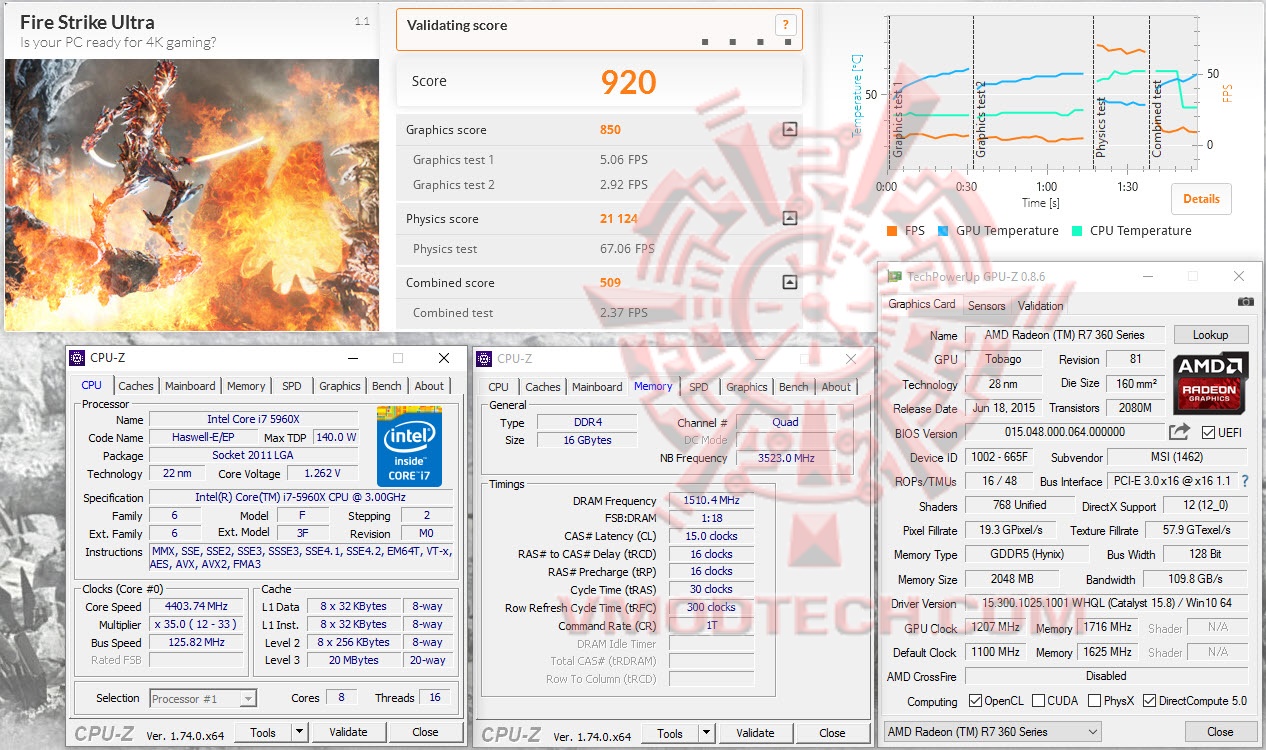This screenshot has height=750, width=1266.
Task: Open Tools dropdown arrow in right CPU-Z window
Action: click(x=706, y=733)
